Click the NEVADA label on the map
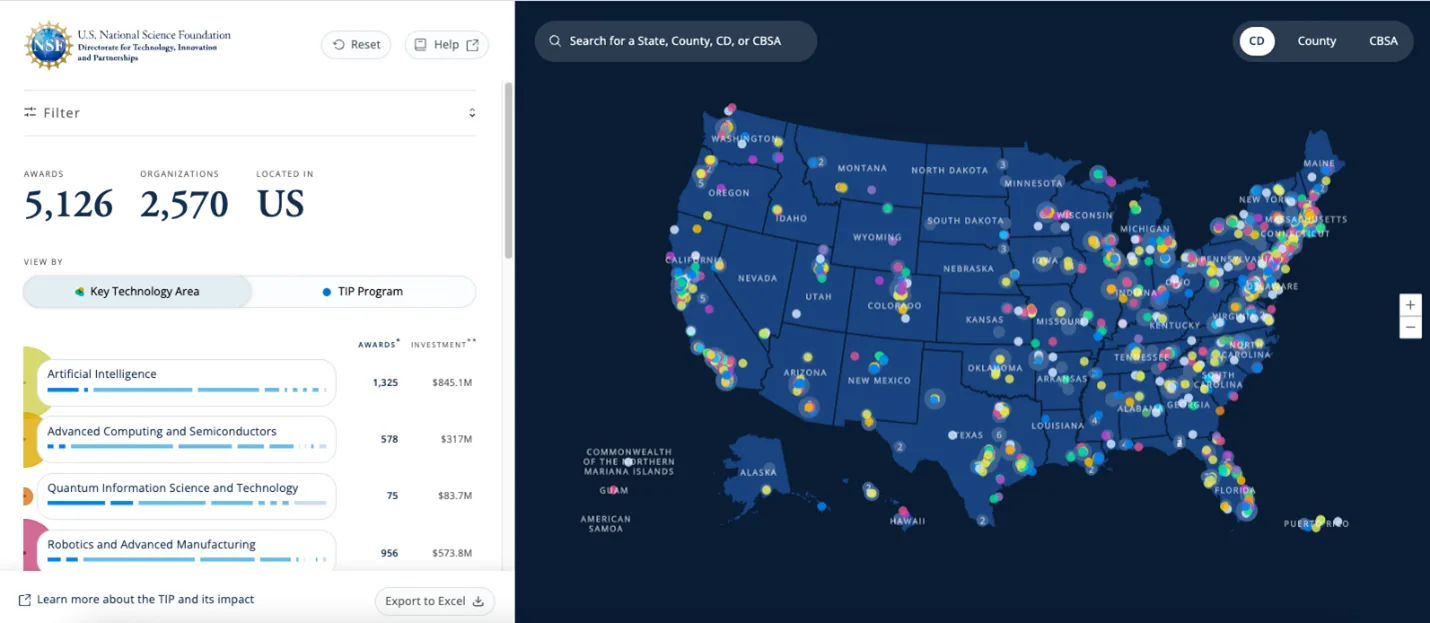The height and width of the screenshot is (623, 1430). click(x=758, y=278)
